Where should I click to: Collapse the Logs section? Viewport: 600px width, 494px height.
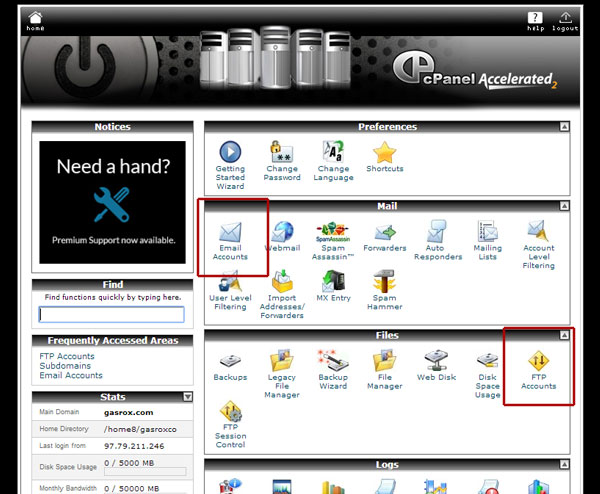click(564, 465)
